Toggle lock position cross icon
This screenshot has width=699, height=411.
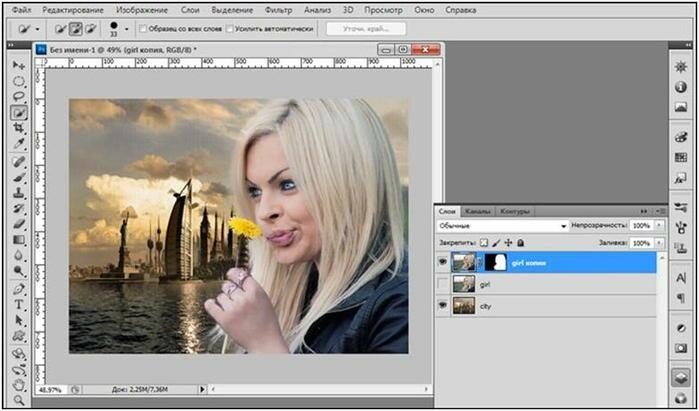(508, 243)
